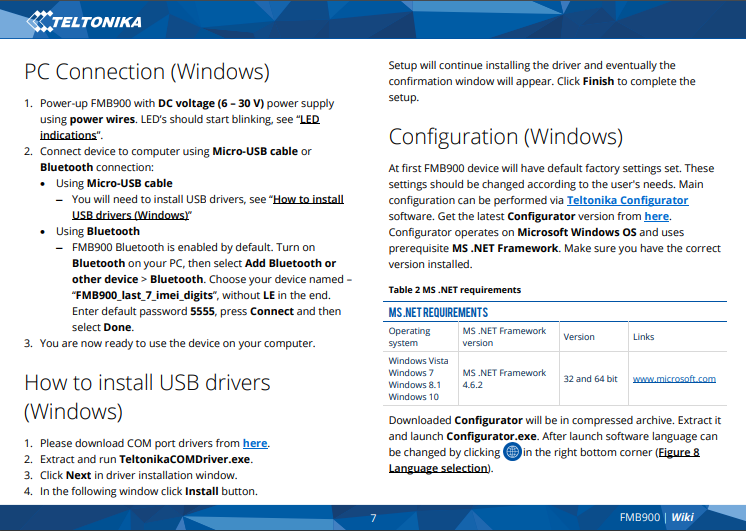Click the "Version" column header in the table

(x=579, y=337)
